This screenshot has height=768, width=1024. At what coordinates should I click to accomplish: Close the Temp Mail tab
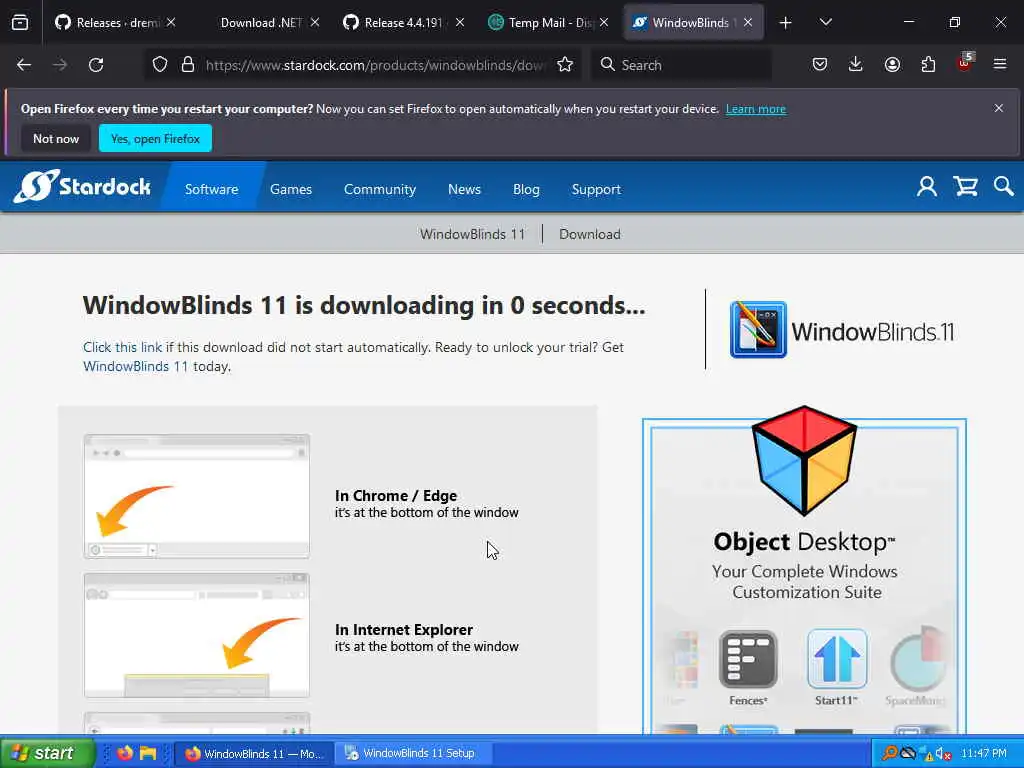[x=604, y=23]
